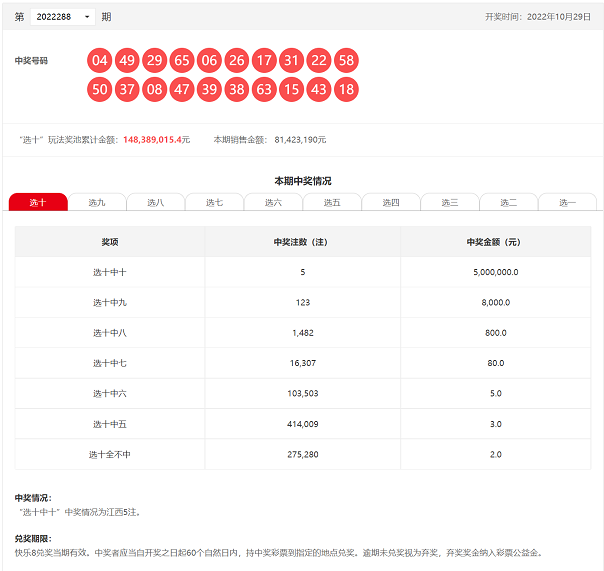Click the 选十中十 prize row
Image resolution: width=604 pixels, height=571 pixels.
coord(302,272)
